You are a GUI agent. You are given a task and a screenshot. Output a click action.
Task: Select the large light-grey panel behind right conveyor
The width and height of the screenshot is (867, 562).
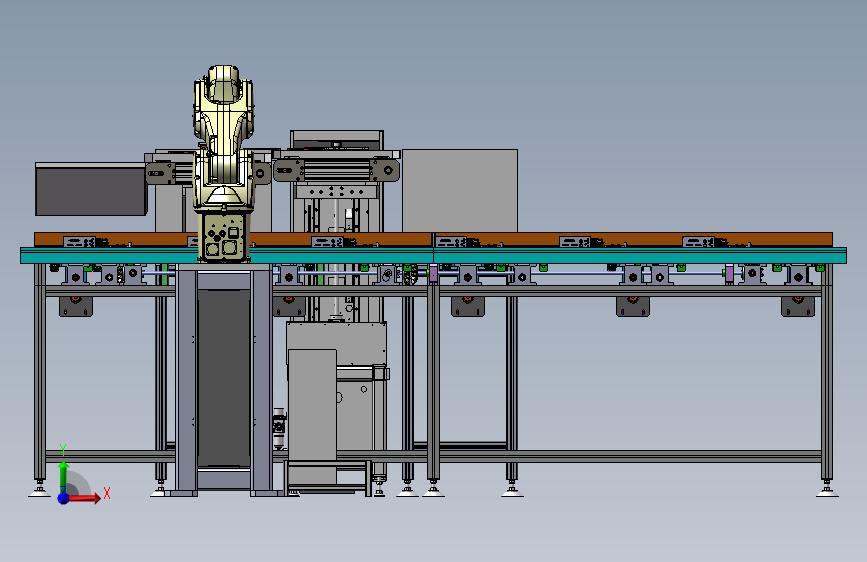[x=459, y=190]
